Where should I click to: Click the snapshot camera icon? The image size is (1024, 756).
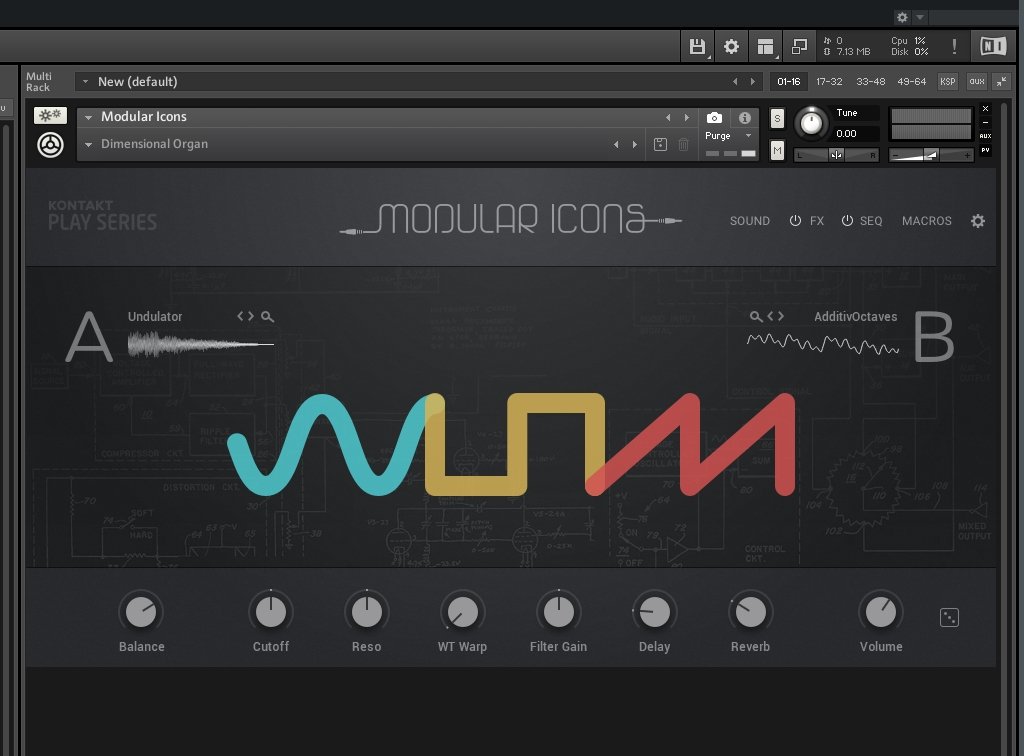click(x=714, y=118)
